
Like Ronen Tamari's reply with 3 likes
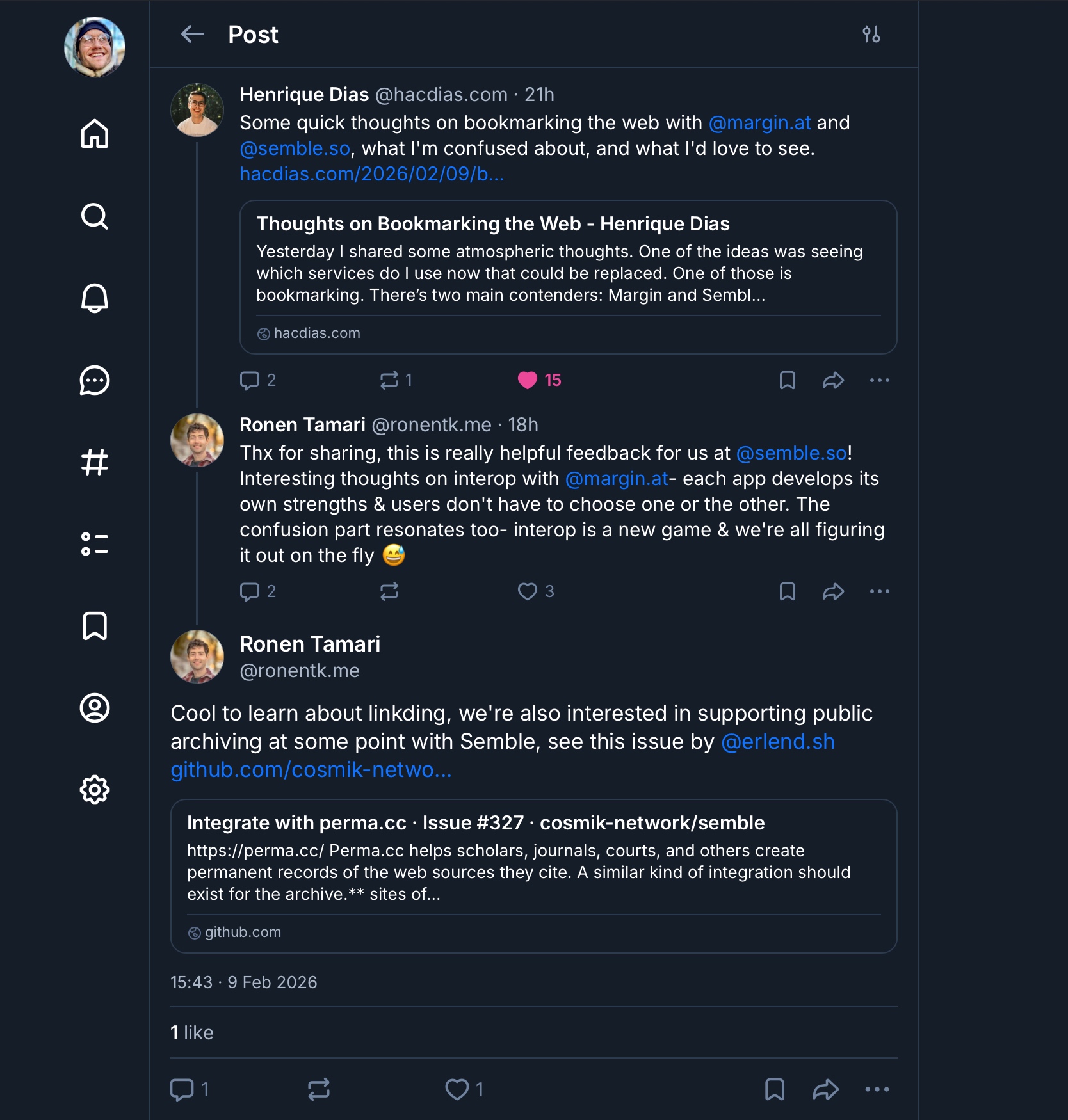point(528,591)
